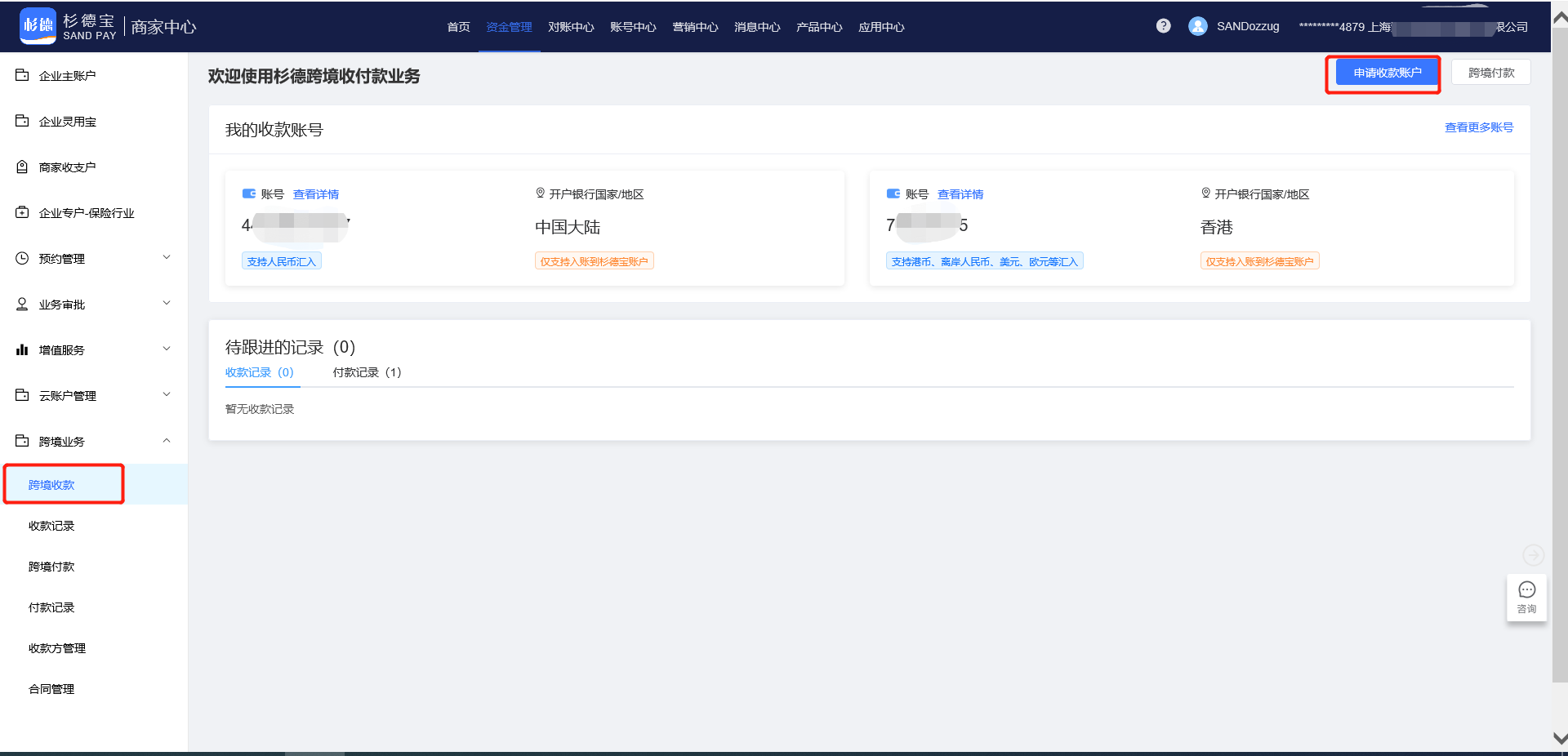1568x756 pixels.
Task: Click the 跨境付款 button at top right
Action: (1490, 73)
